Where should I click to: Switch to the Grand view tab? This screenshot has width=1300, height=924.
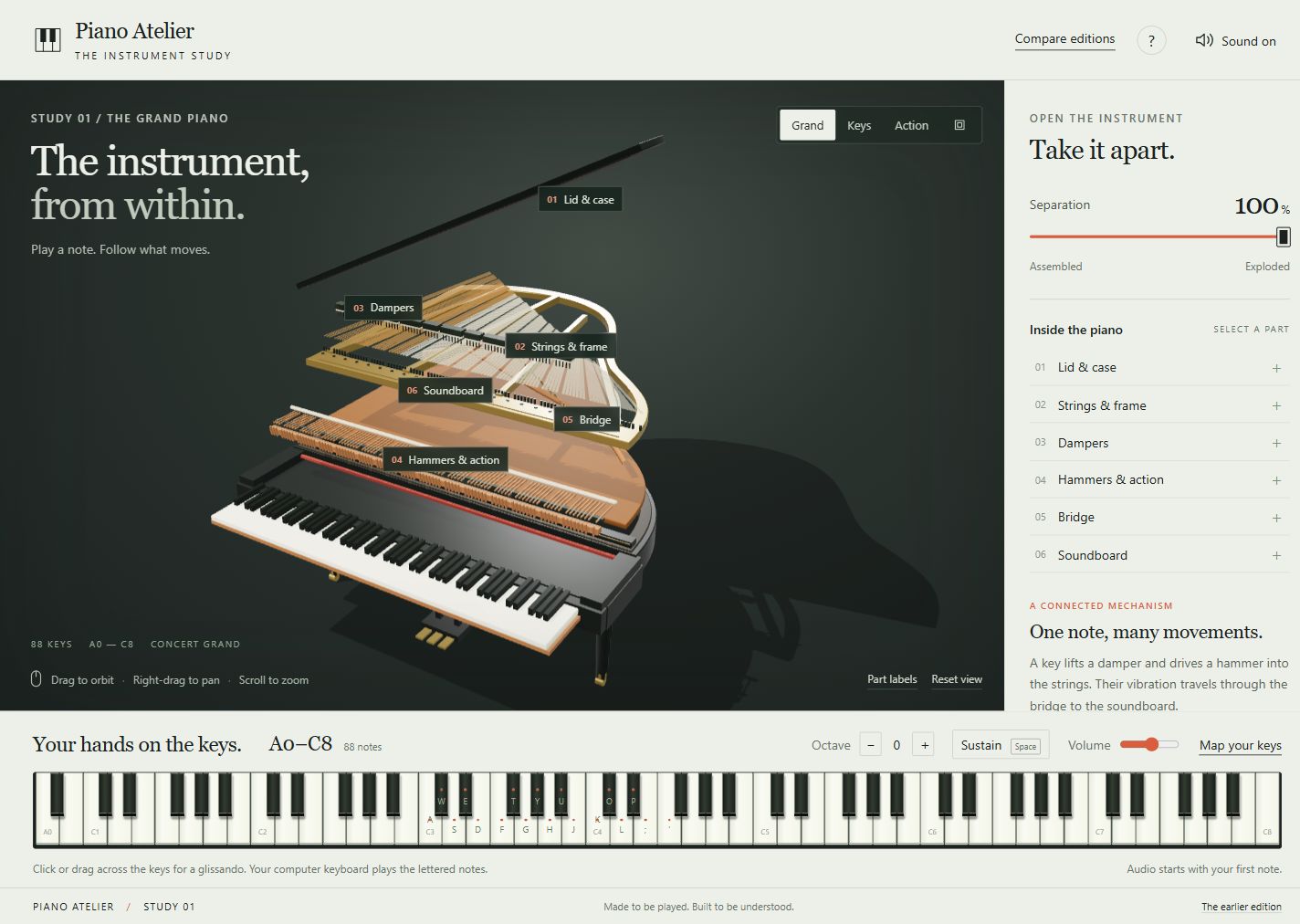[807, 125]
